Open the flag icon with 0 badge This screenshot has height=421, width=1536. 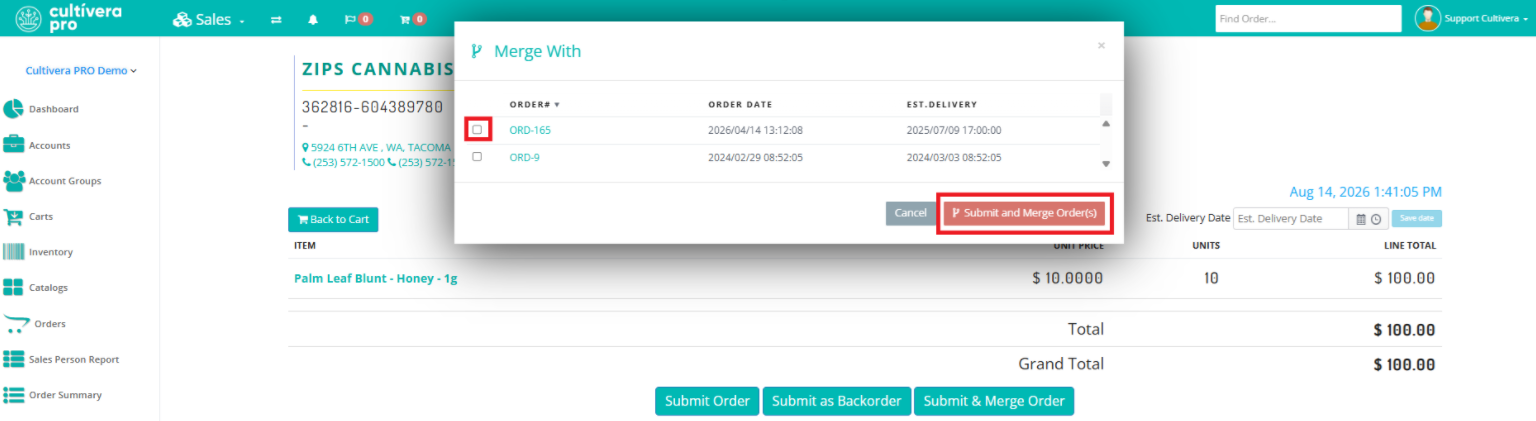tap(358, 19)
